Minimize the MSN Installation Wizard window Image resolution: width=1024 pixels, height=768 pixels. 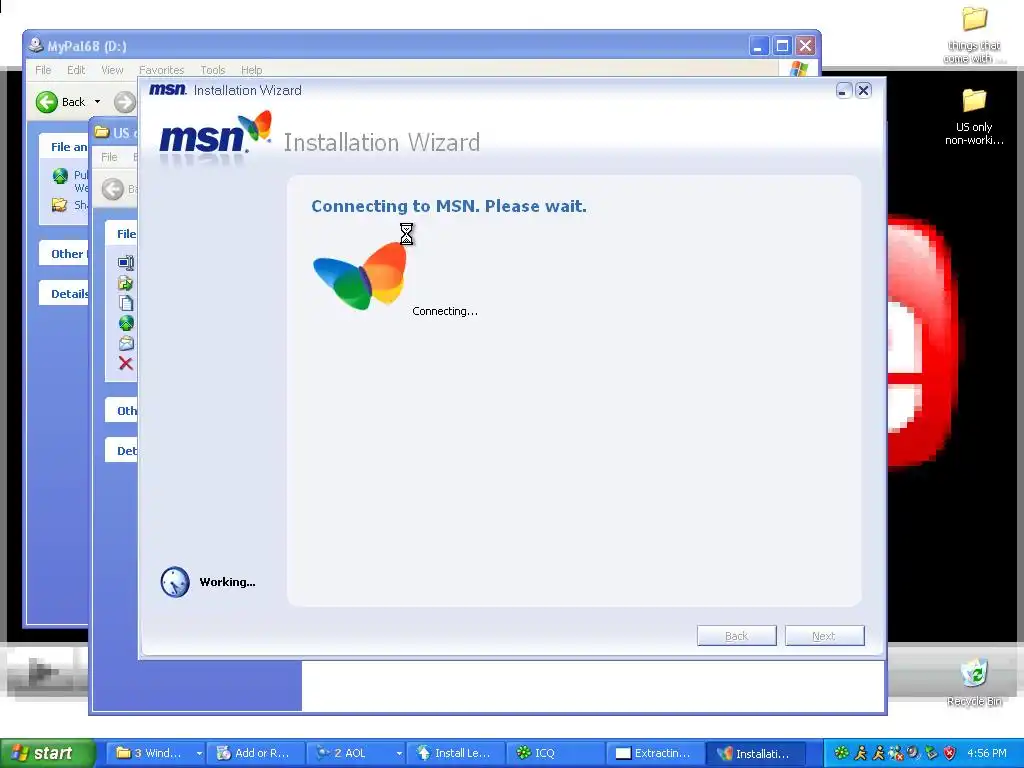[x=843, y=91]
